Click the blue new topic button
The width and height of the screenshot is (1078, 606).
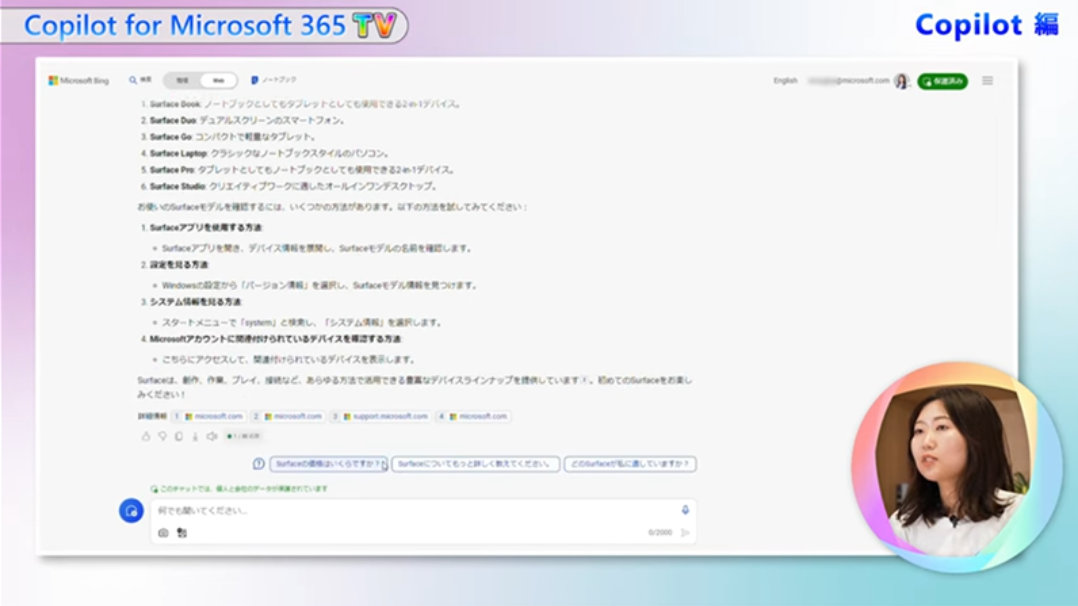click(x=131, y=511)
